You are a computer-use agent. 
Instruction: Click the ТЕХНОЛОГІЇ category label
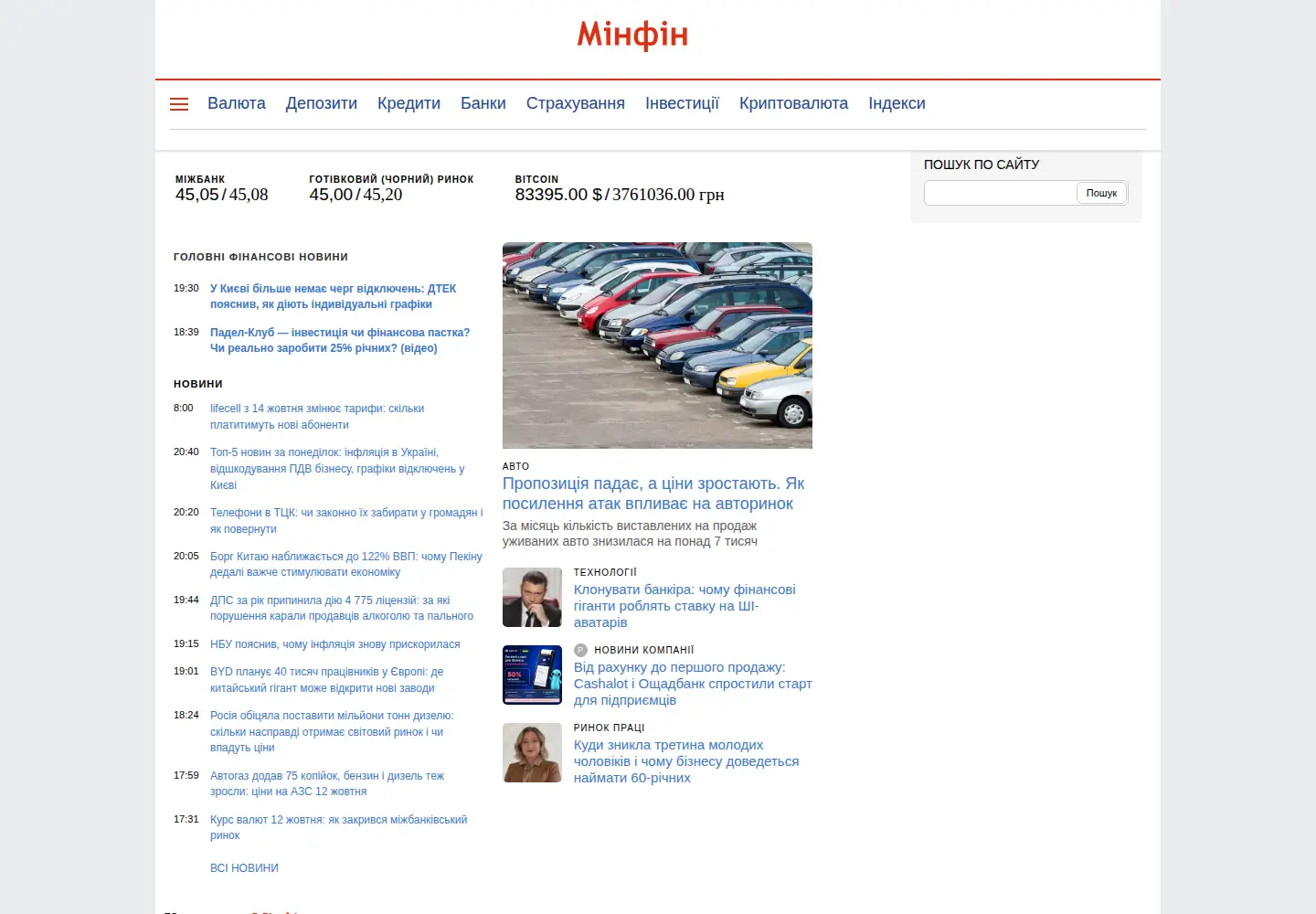[x=605, y=572]
